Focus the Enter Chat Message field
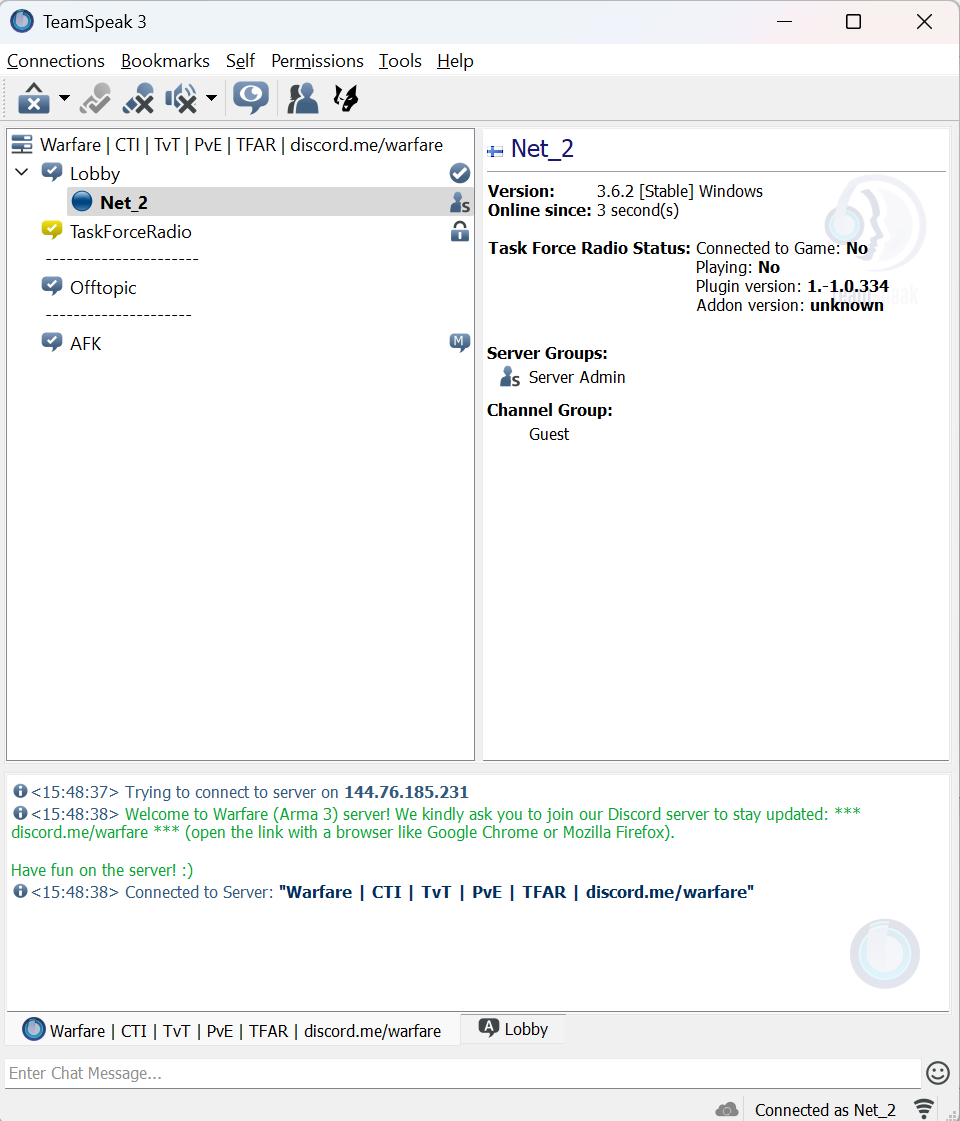 click(462, 1073)
